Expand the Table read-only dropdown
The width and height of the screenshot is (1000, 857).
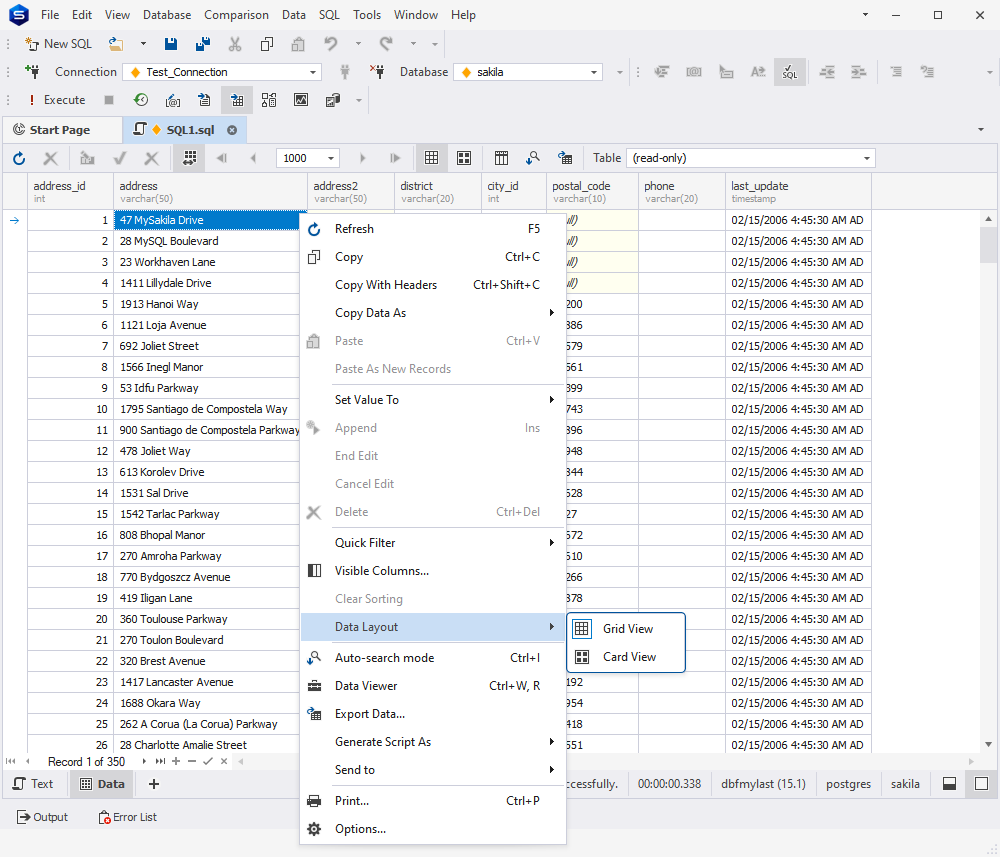[866, 158]
